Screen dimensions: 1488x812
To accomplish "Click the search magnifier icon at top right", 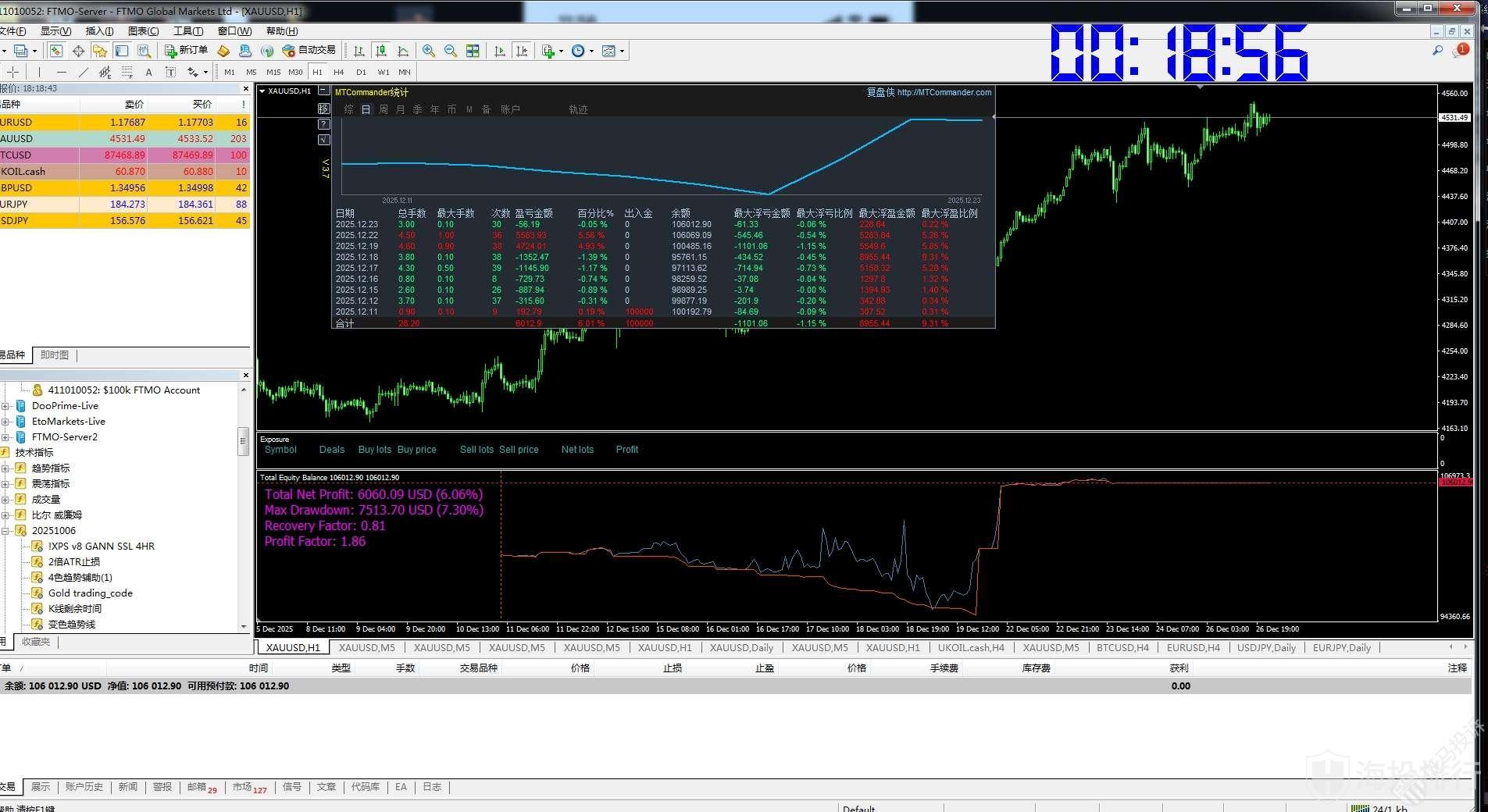I will click(x=1437, y=51).
